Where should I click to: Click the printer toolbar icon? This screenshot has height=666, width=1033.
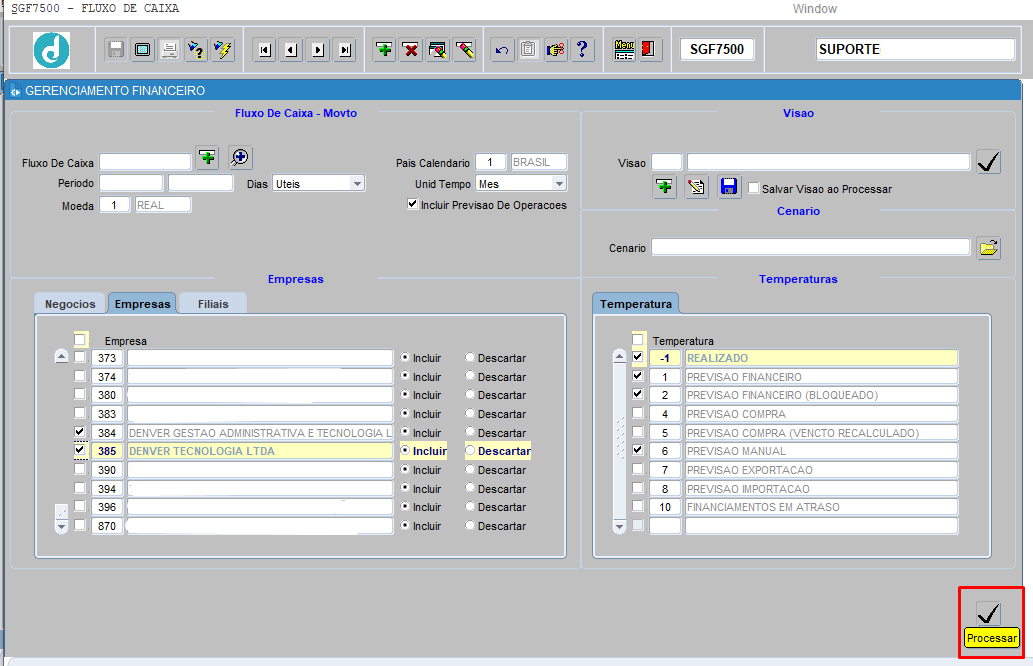pos(169,49)
